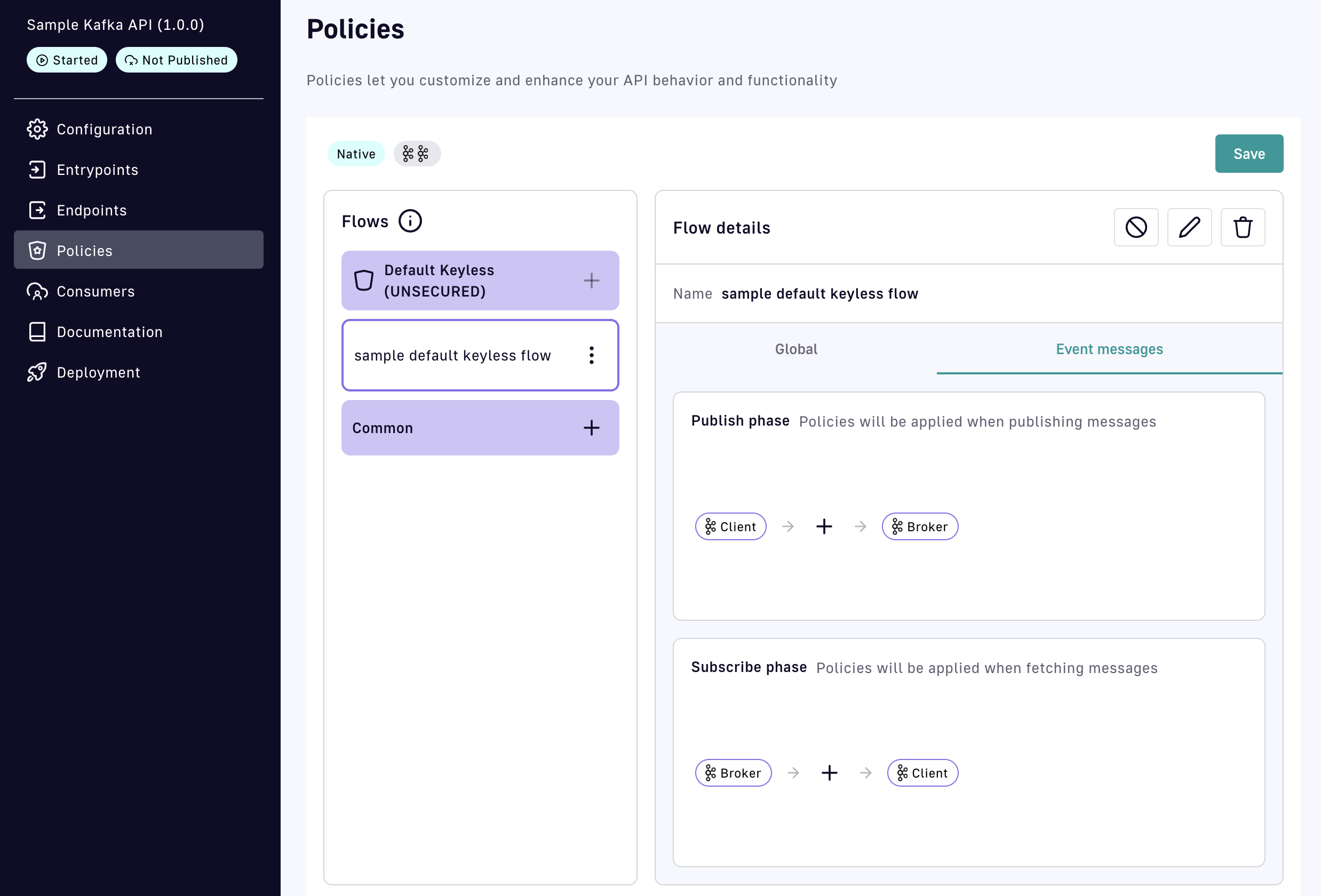This screenshot has width=1321, height=896.
Task: Open three-dot menu for sample flow
Action: pyautogui.click(x=591, y=355)
